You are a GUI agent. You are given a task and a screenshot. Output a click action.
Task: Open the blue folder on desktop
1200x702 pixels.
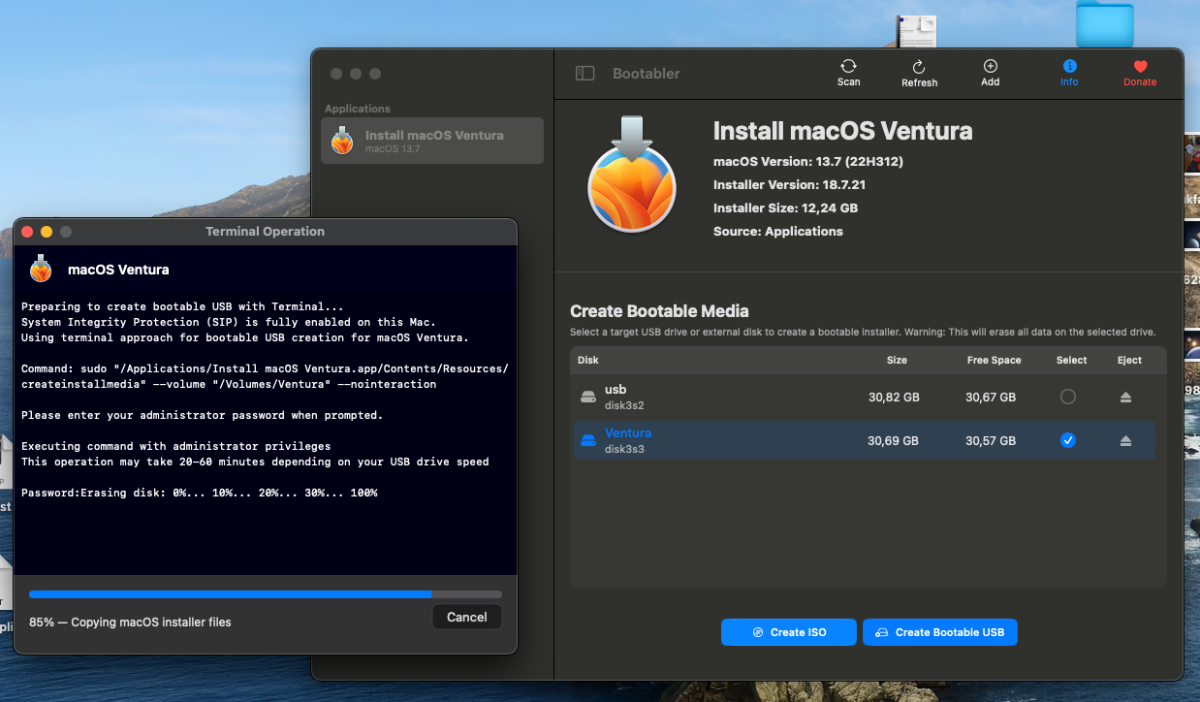[1104, 23]
